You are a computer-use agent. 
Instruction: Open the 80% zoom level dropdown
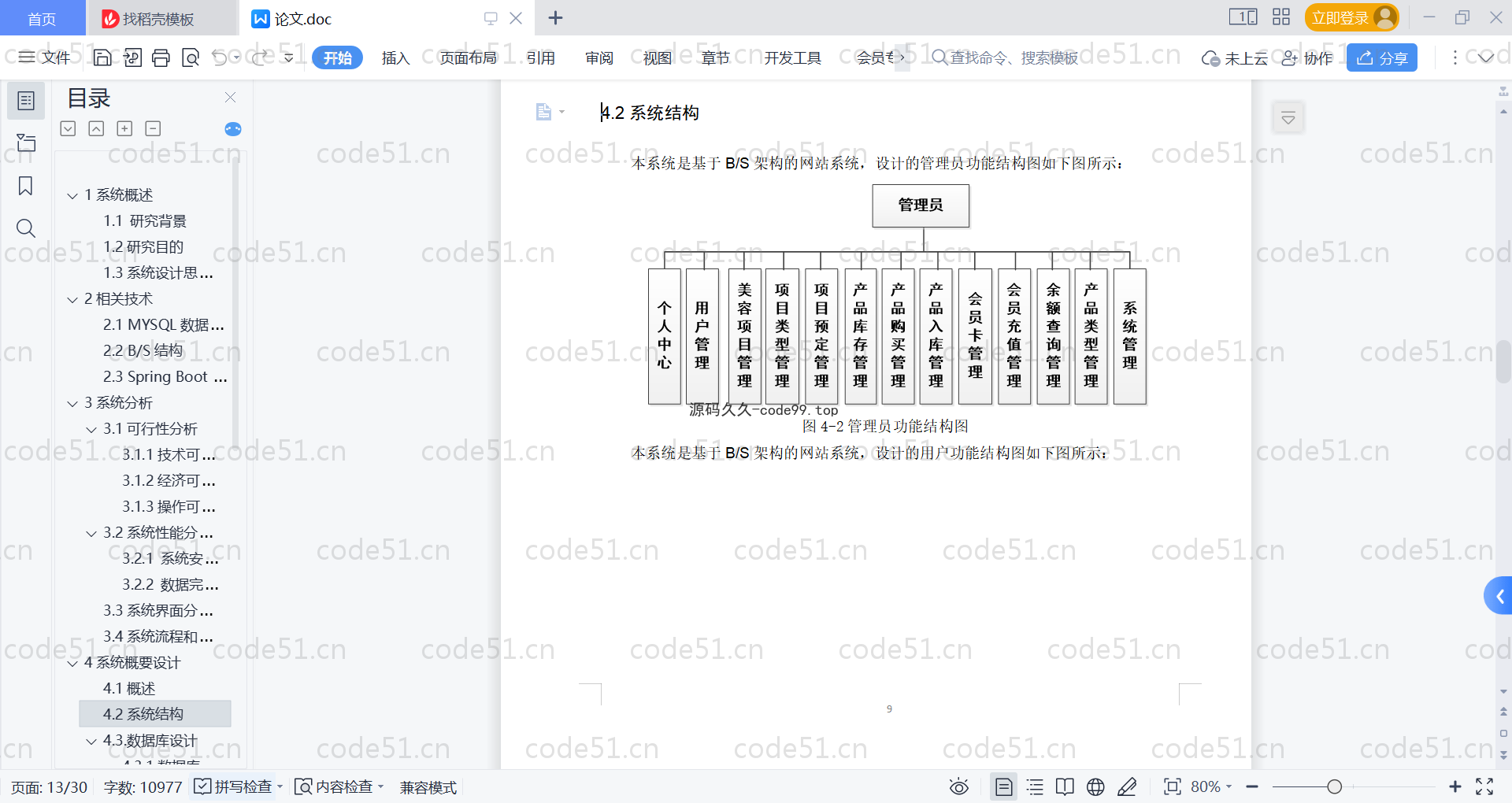1211,786
